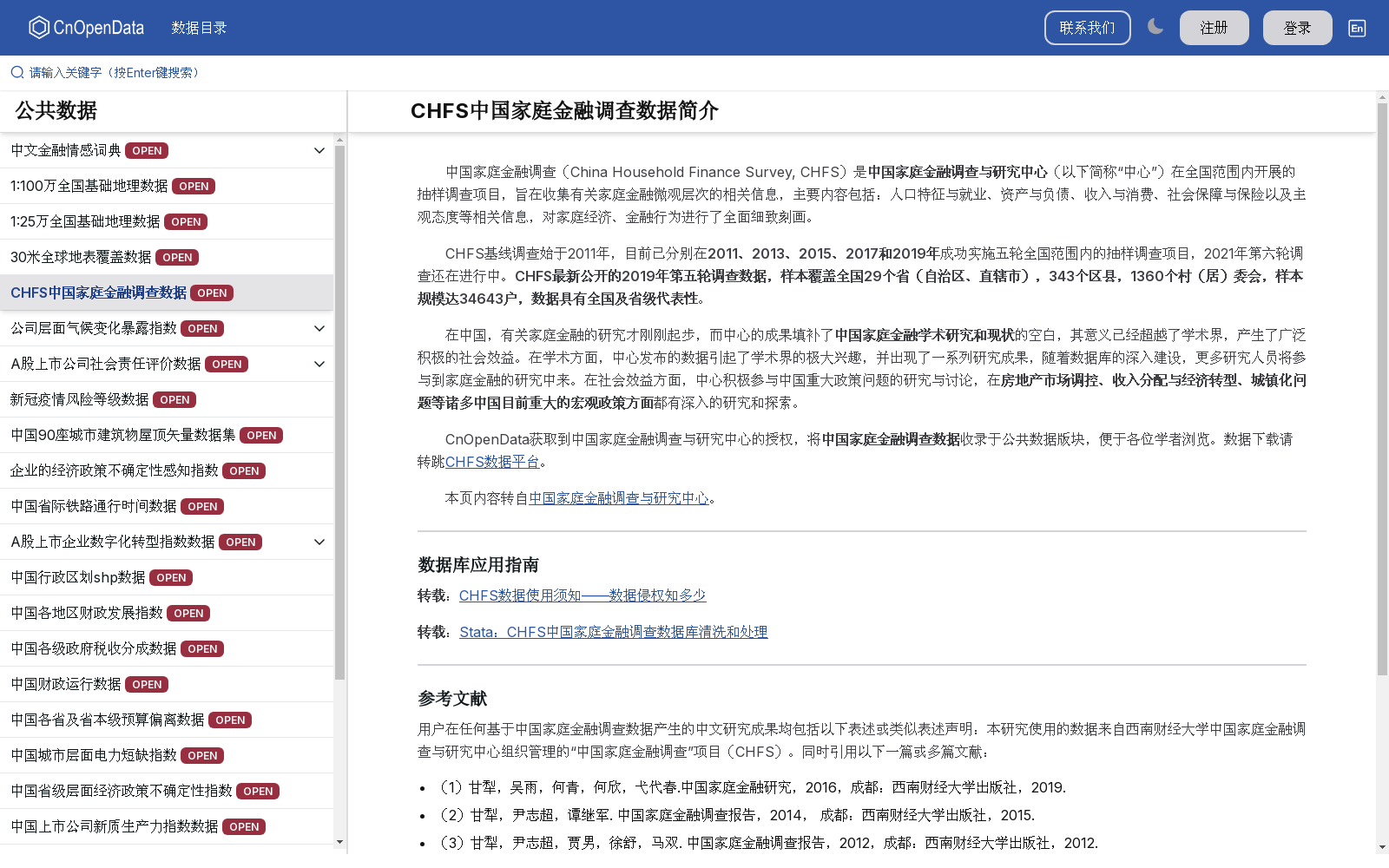Image resolution: width=1389 pixels, height=868 pixels.
Task: Open 30米全球地表覆盖数据 item
Action: click(x=167, y=257)
